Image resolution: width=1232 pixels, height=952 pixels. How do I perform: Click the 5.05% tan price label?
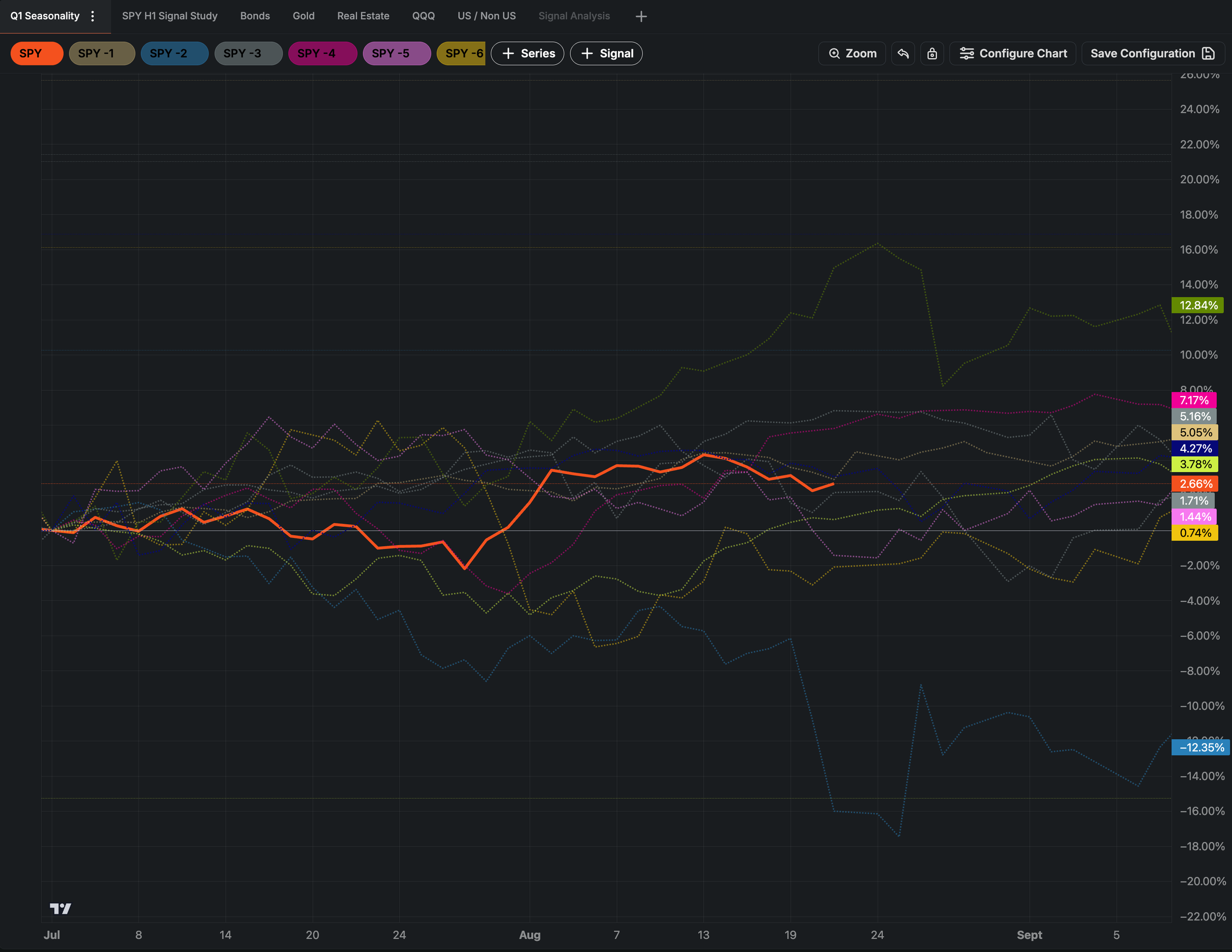point(1196,433)
